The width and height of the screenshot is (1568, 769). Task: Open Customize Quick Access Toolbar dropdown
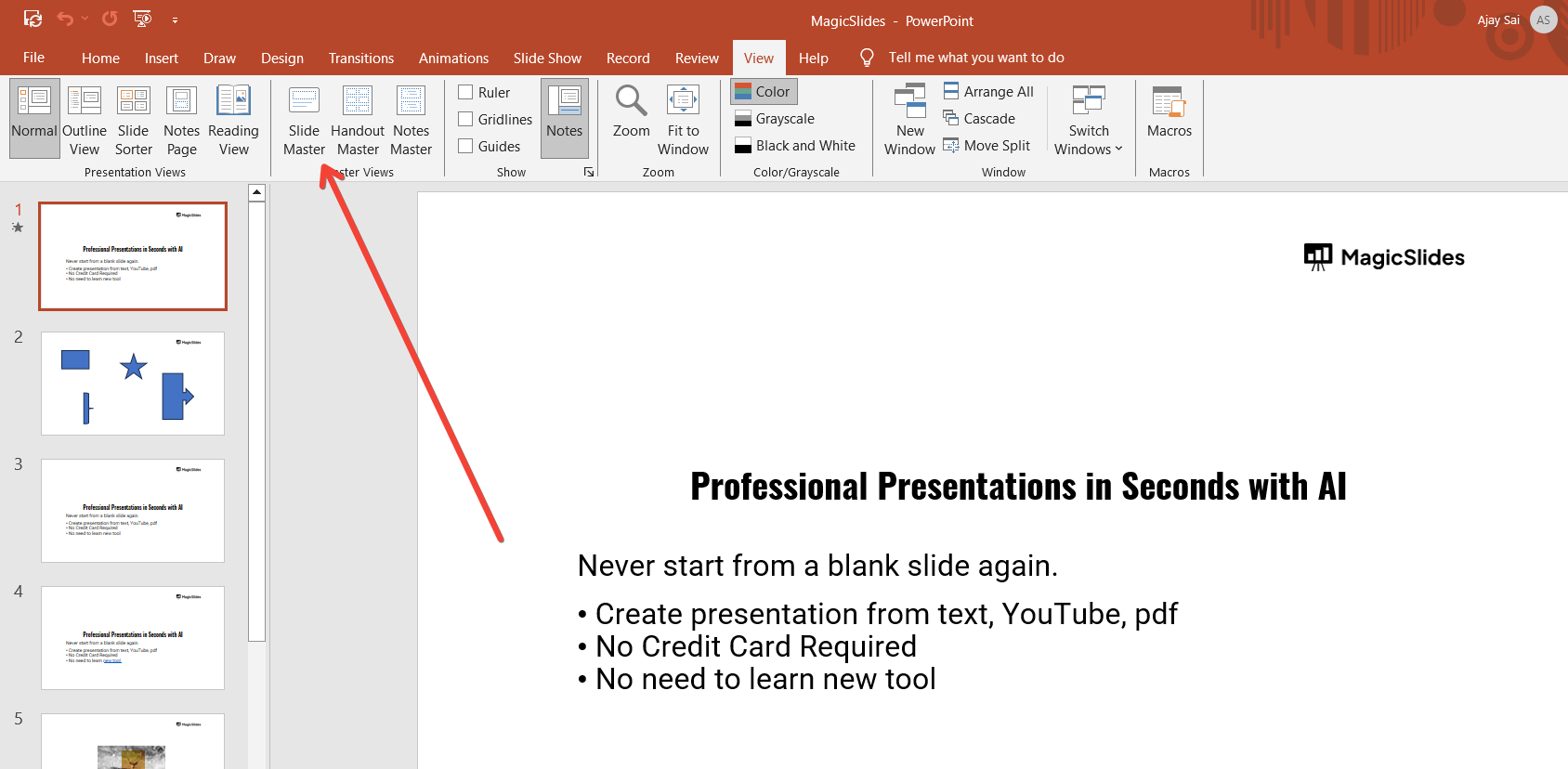click(x=175, y=20)
